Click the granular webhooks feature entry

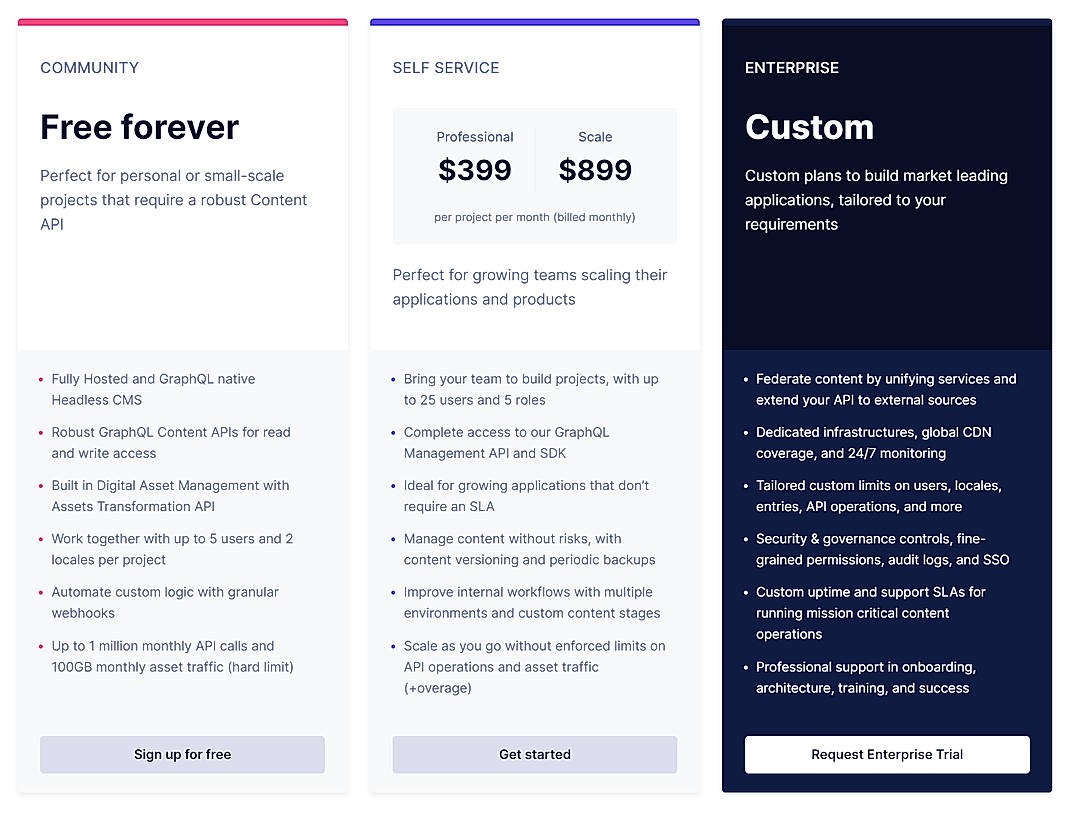coord(164,602)
